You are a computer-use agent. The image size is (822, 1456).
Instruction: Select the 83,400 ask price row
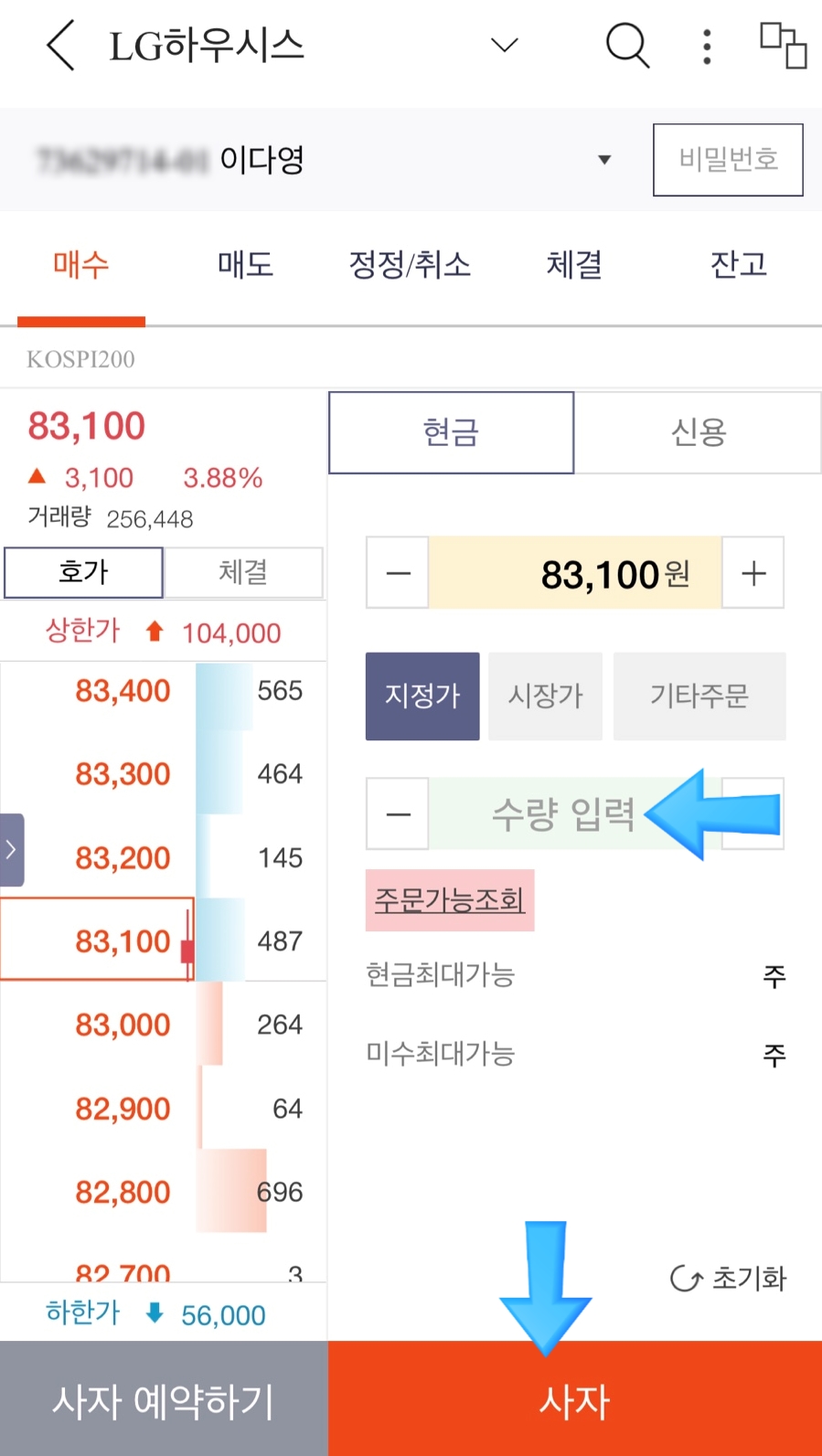click(163, 690)
